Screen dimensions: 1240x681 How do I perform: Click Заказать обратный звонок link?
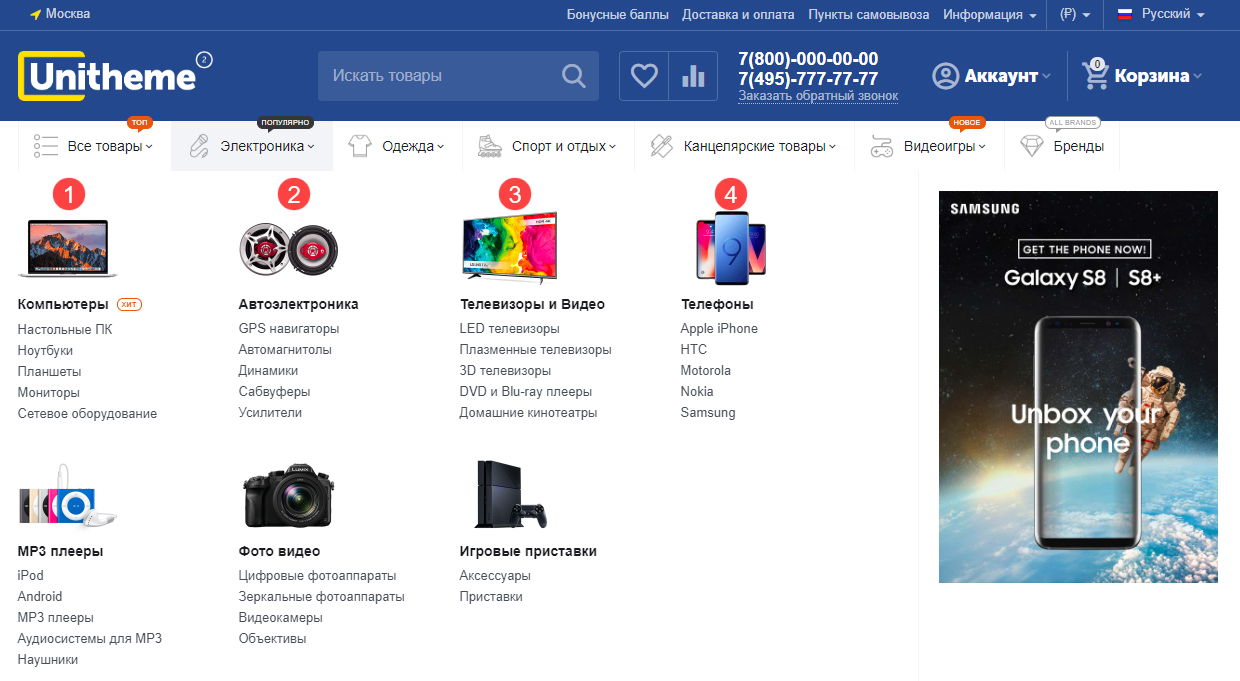pos(818,96)
